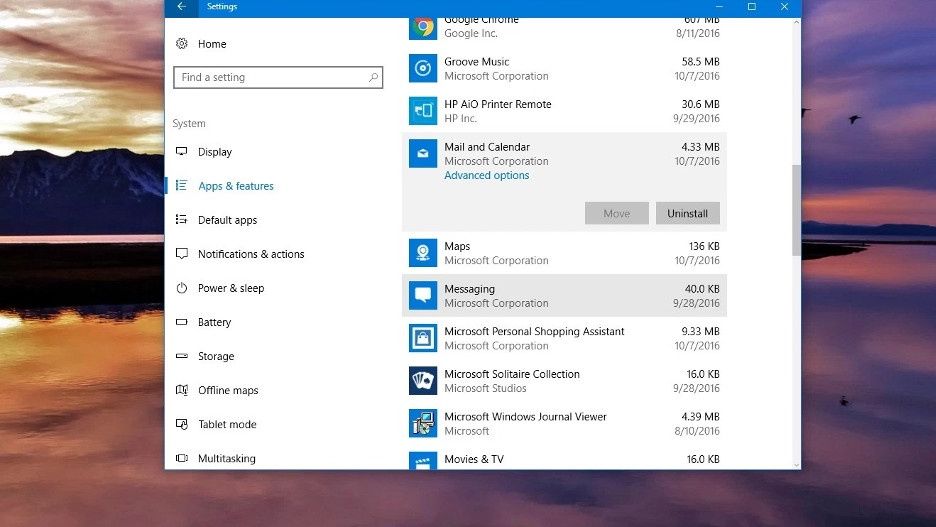Click the Apps & features list icon
The height and width of the screenshot is (527, 936).
click(x=181, y=186)
